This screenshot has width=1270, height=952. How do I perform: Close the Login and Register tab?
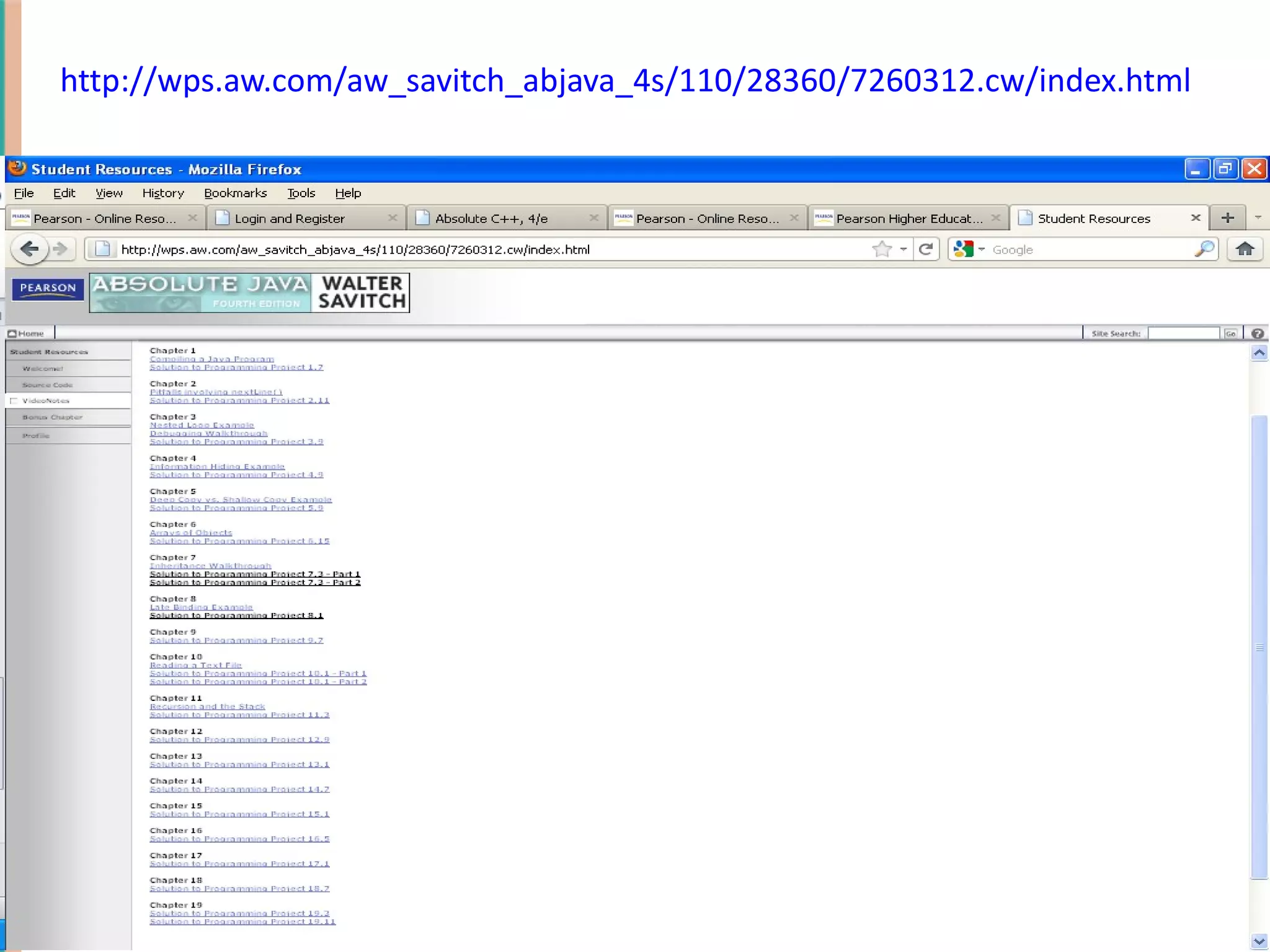click(392, 218)
